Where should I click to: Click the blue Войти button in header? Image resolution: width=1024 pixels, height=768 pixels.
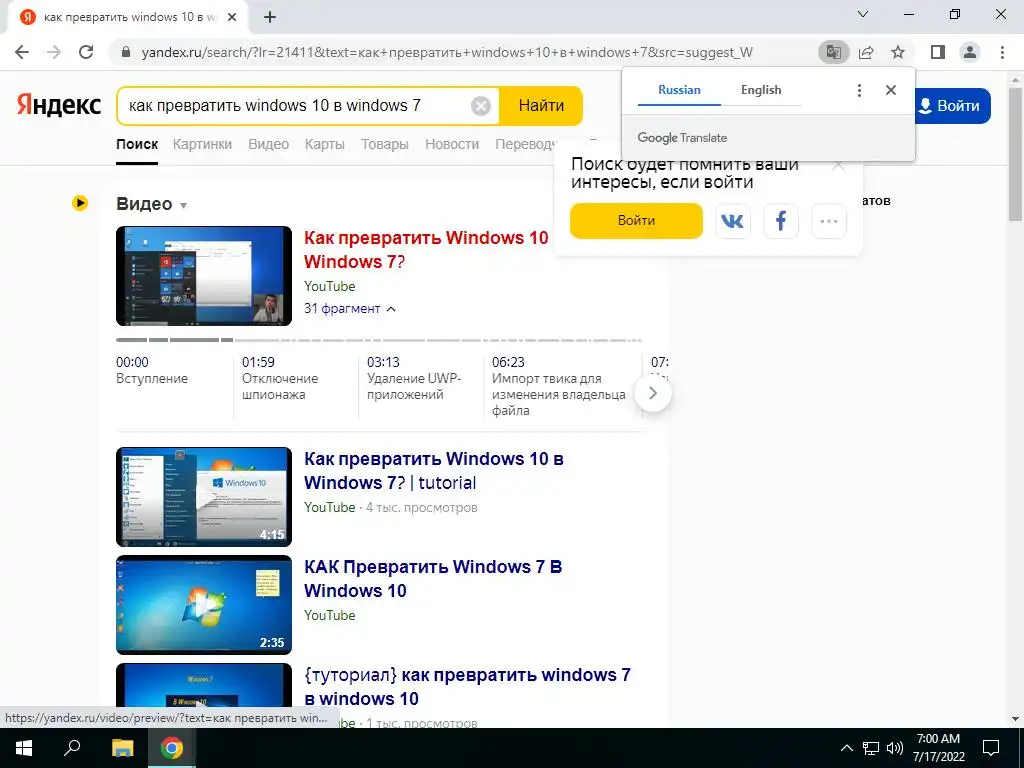[952, 106]
